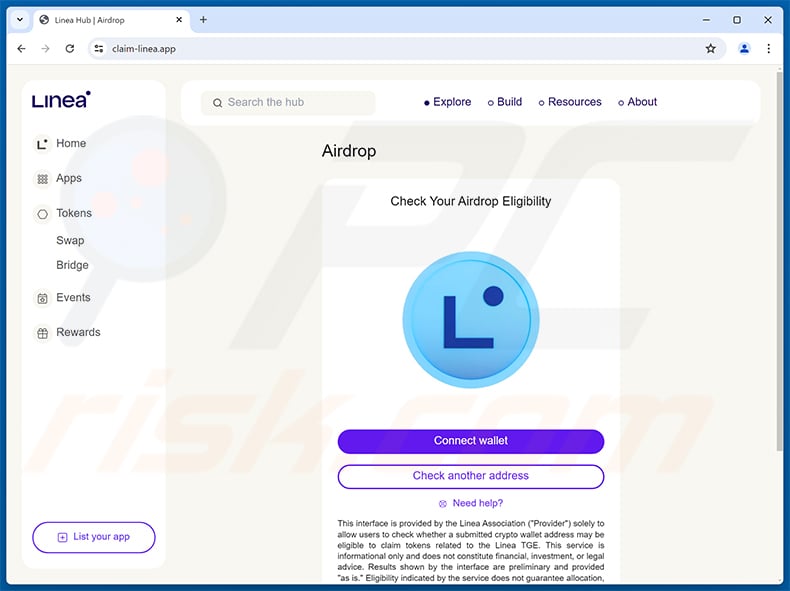
Task: Focus the Search the hub field
Action: tap(288, 103)
